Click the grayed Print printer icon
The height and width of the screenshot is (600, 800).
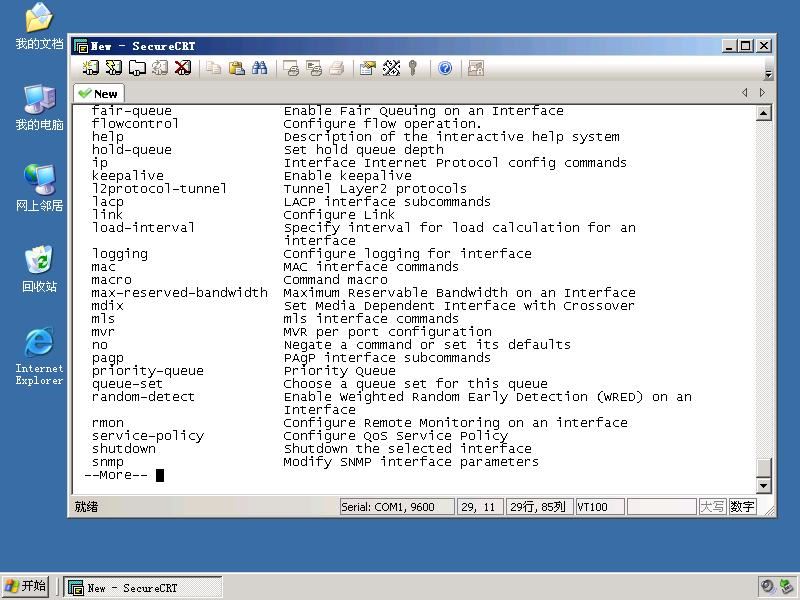pos(337,68)
